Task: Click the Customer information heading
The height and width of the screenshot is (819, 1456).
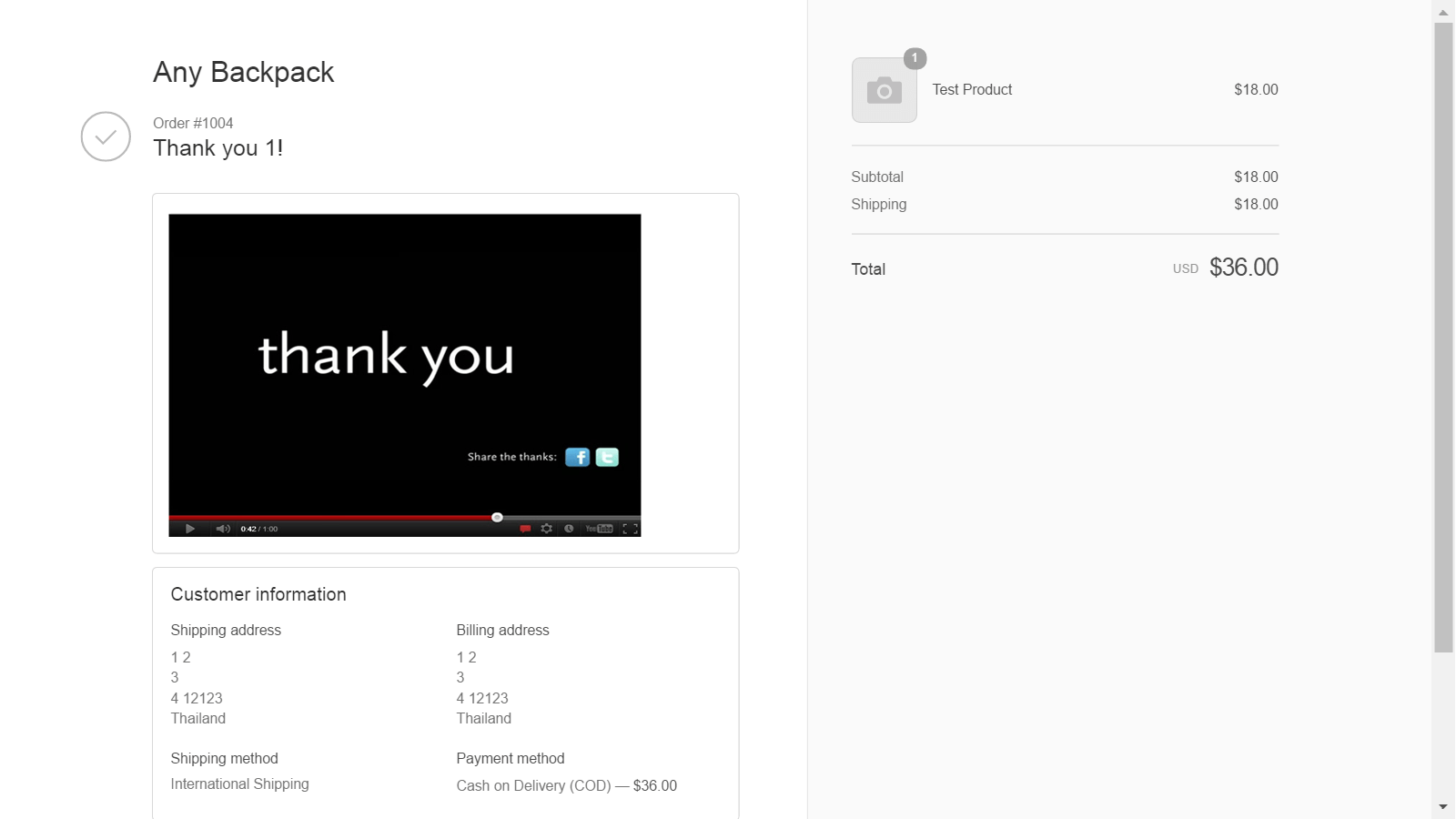Action: click(258, 594)
